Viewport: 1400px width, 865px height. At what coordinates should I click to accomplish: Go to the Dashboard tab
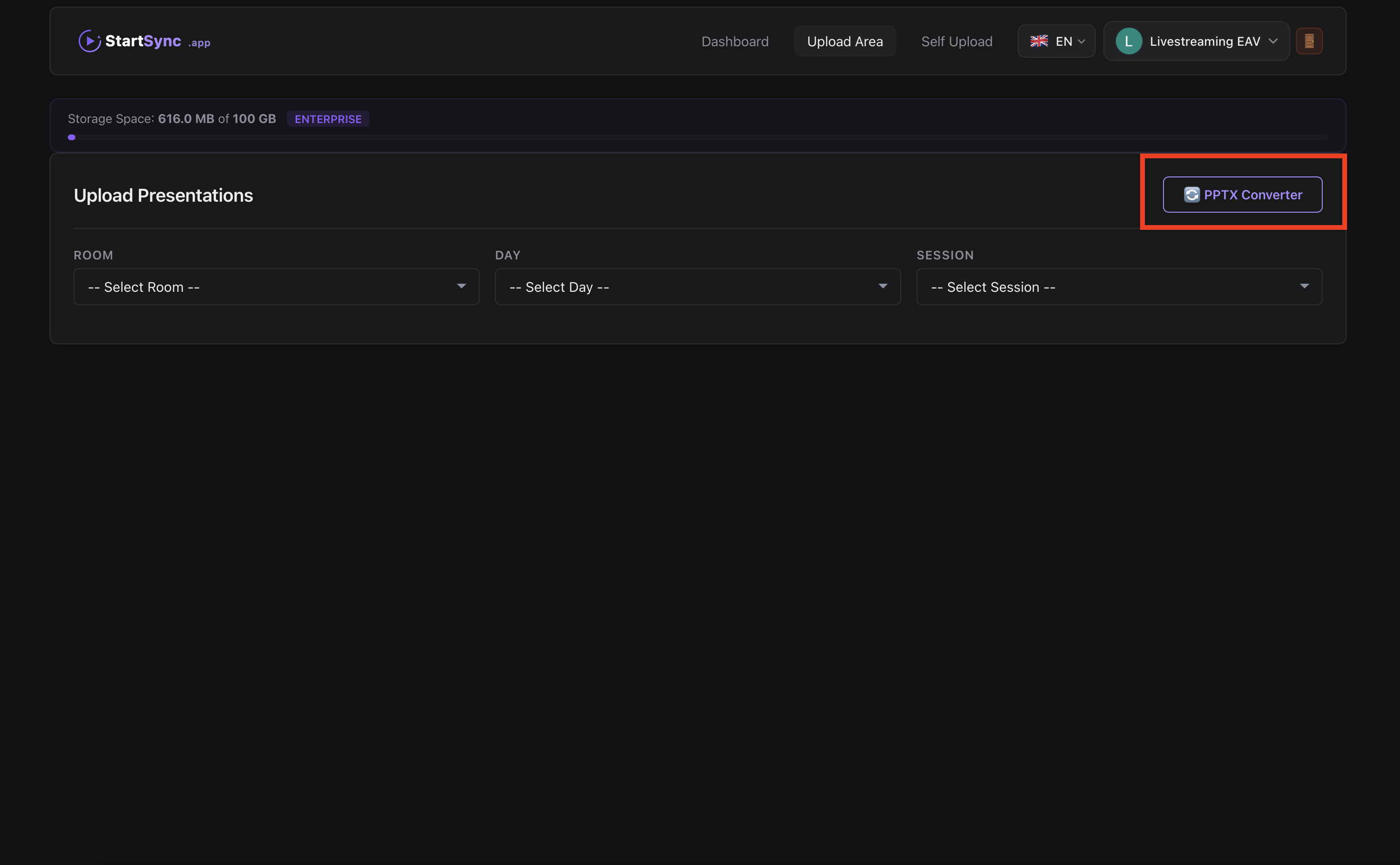click(735, 41)
